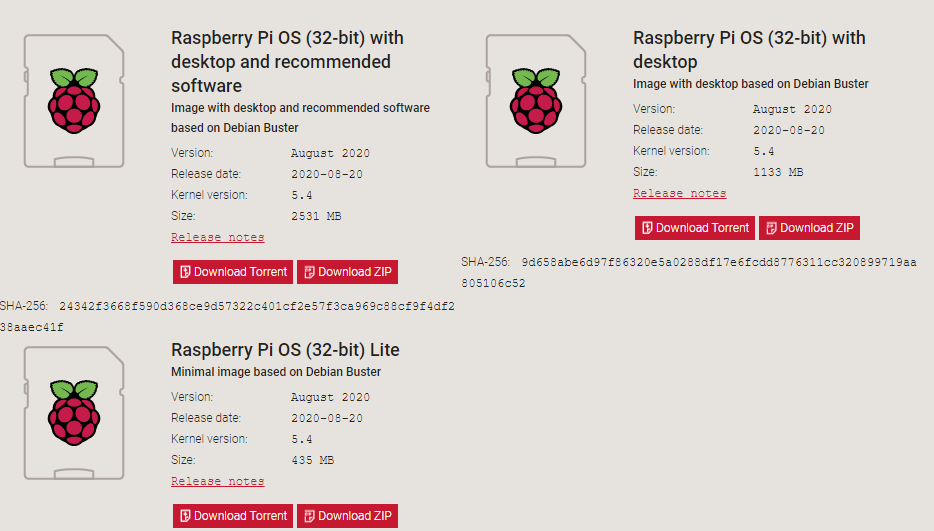Image resolution: width=934 pixels, height=531 pixels.
Task: Download ZIP for desktop and recommended software image
Action: point(347,272)
